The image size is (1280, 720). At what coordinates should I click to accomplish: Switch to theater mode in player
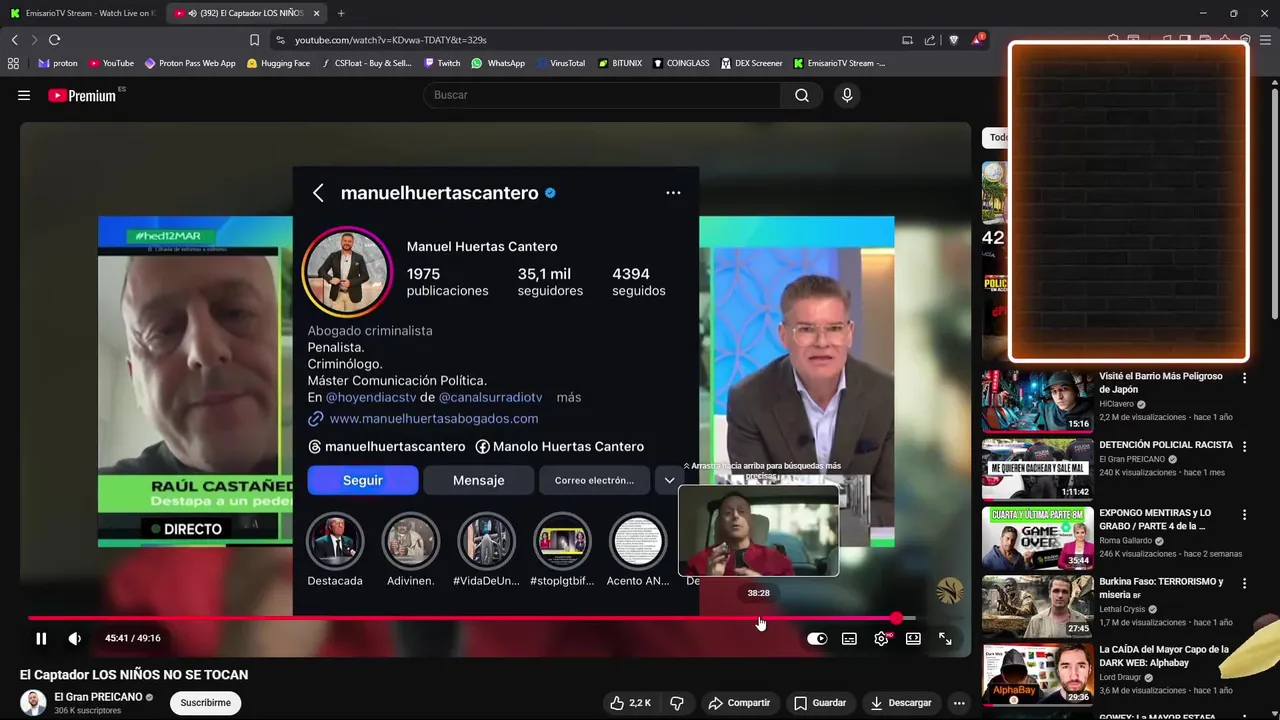click(x=913, y=639)
